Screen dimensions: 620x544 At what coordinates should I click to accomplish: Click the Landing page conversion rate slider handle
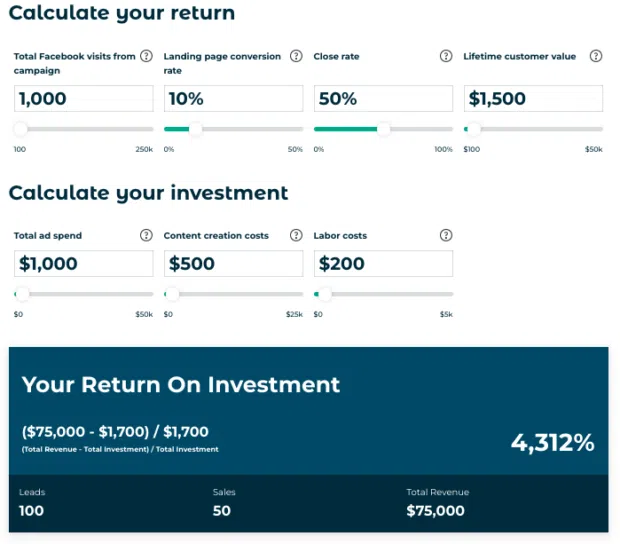195,129
